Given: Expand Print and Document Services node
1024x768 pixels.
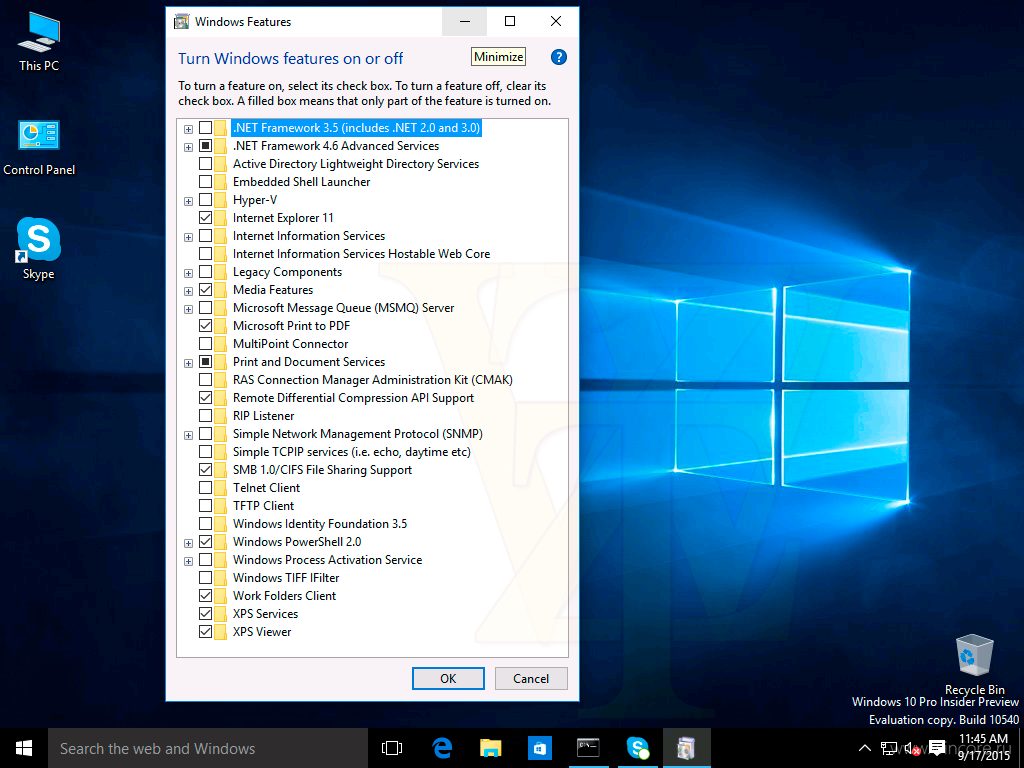Looking at the screenshot, I should (188, 363).
